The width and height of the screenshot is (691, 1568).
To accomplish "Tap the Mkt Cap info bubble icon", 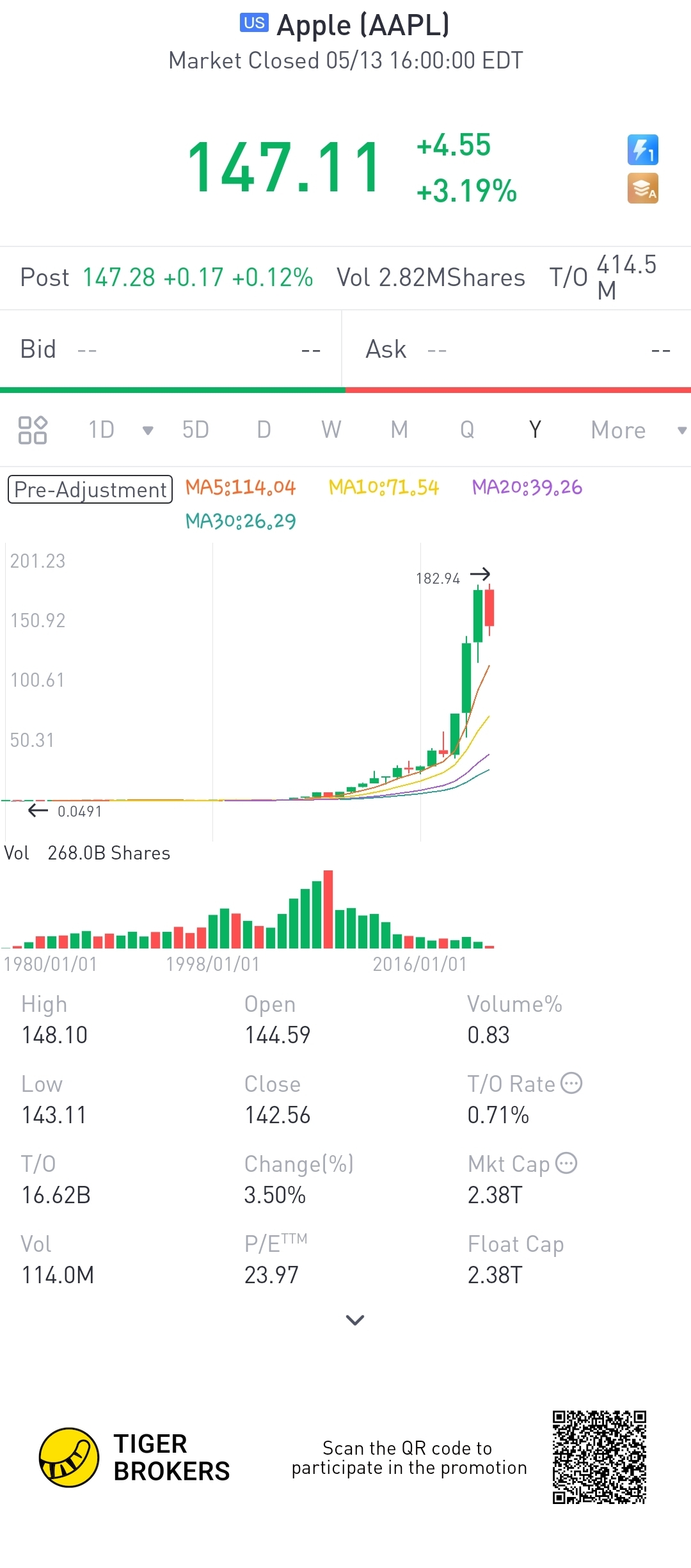I will [x=566, y=1163].
